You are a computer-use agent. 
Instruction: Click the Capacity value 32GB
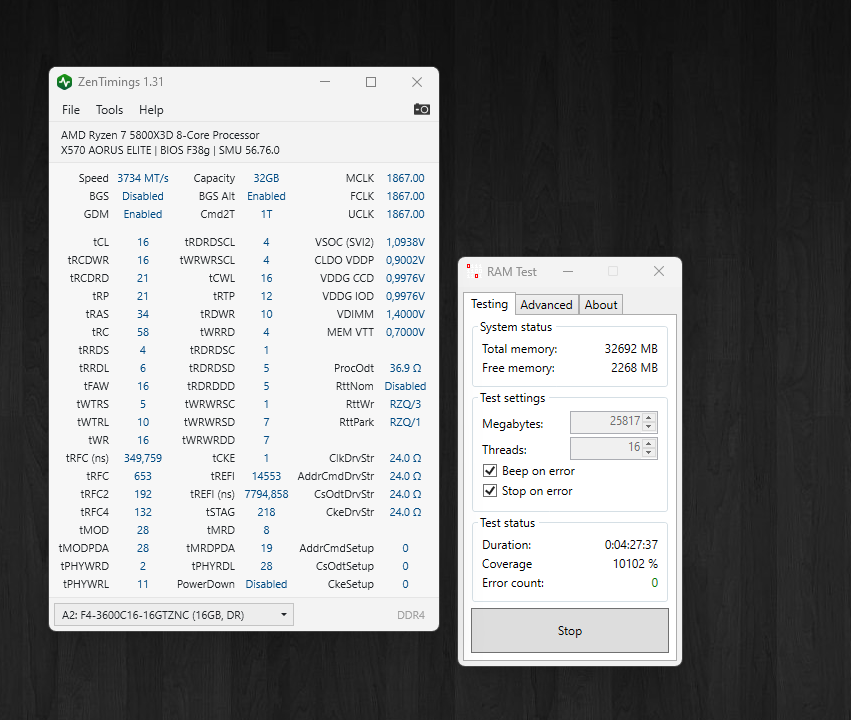[266, 178]
